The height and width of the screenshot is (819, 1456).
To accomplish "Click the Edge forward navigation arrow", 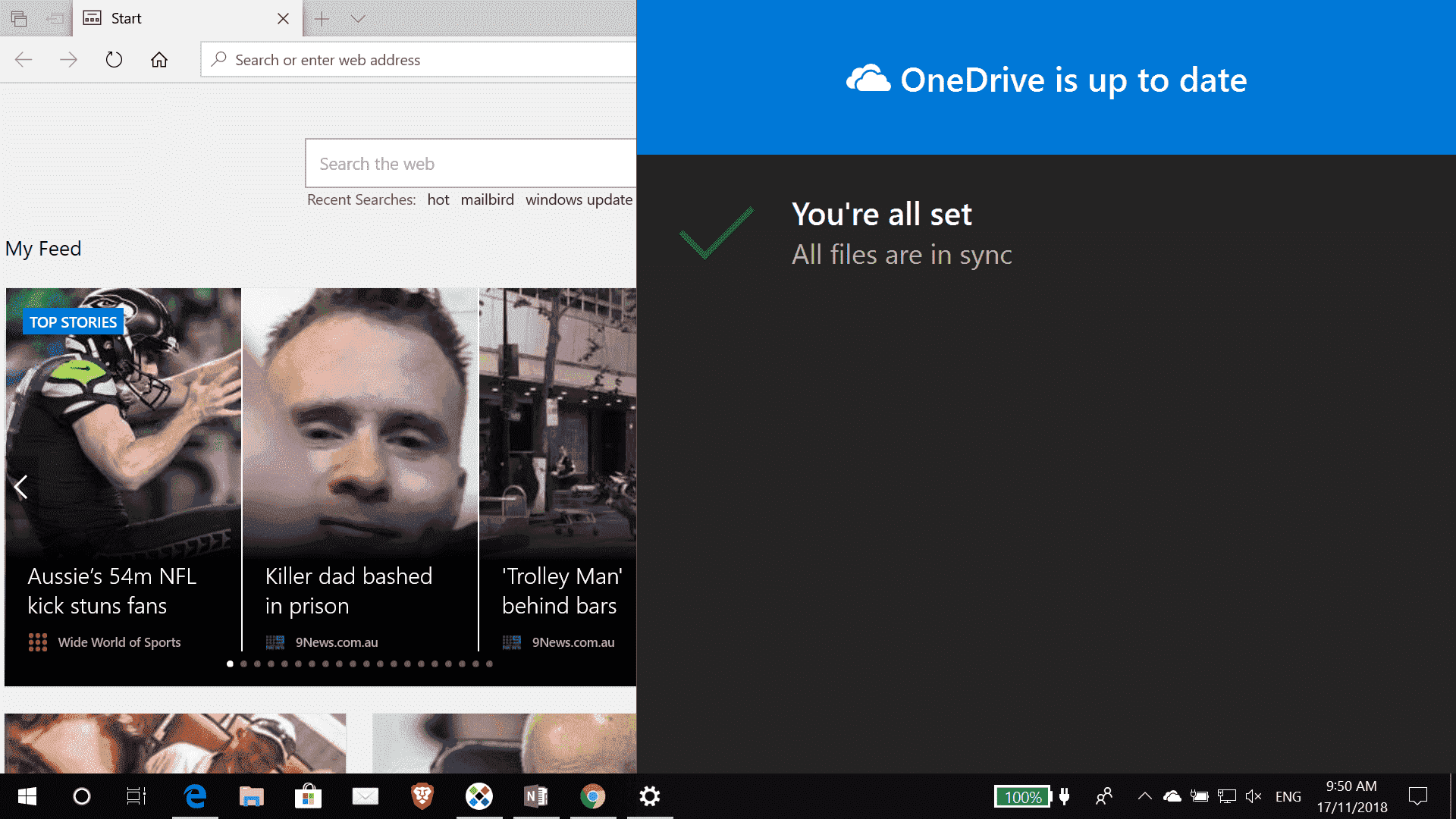I will (x=68, y=60).
